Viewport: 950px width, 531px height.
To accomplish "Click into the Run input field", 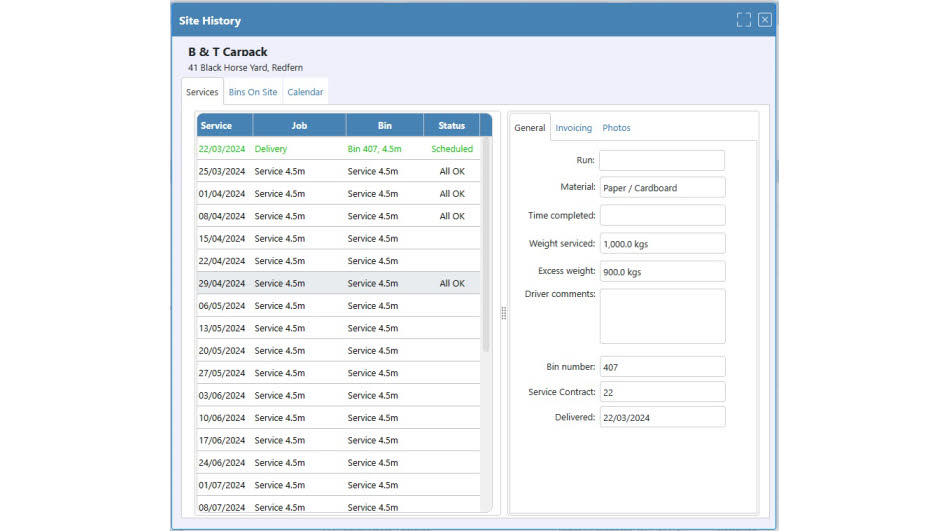I will click(x=662, y=160).
